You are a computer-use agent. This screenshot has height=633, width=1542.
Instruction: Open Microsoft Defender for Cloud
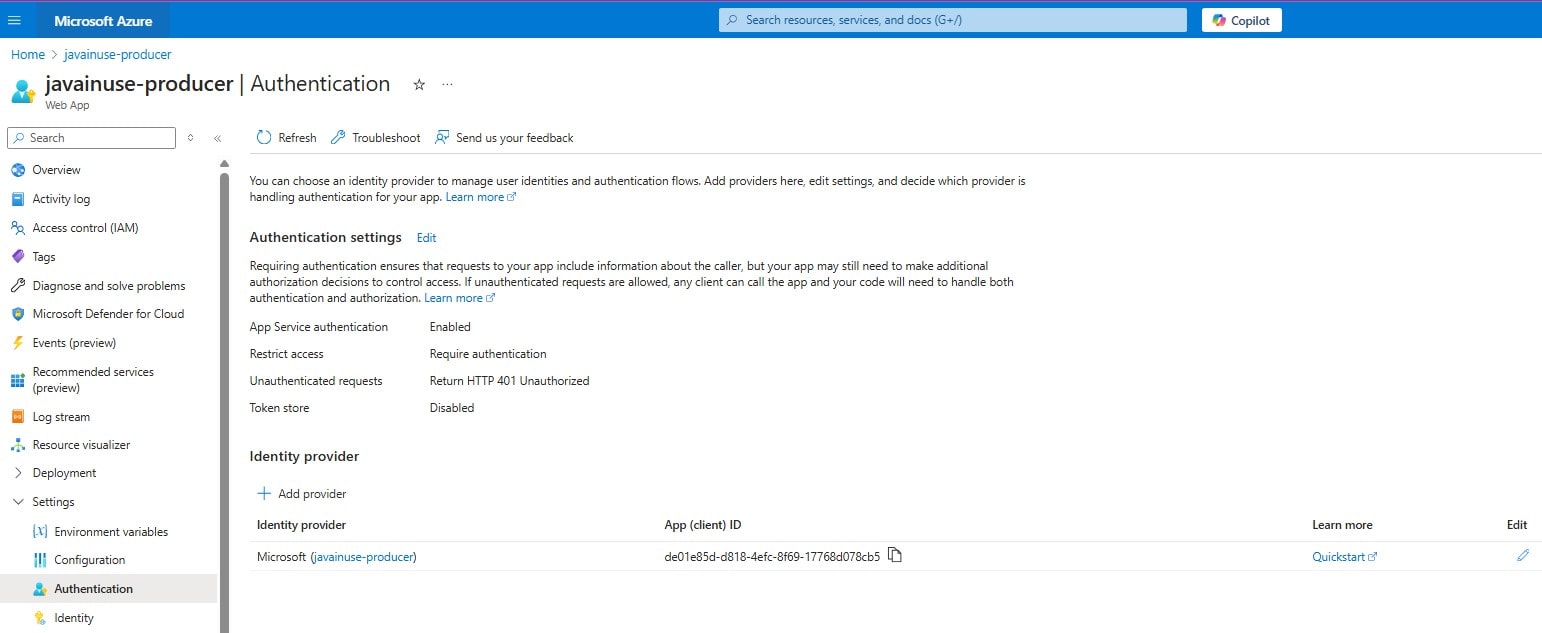(108, 314)
